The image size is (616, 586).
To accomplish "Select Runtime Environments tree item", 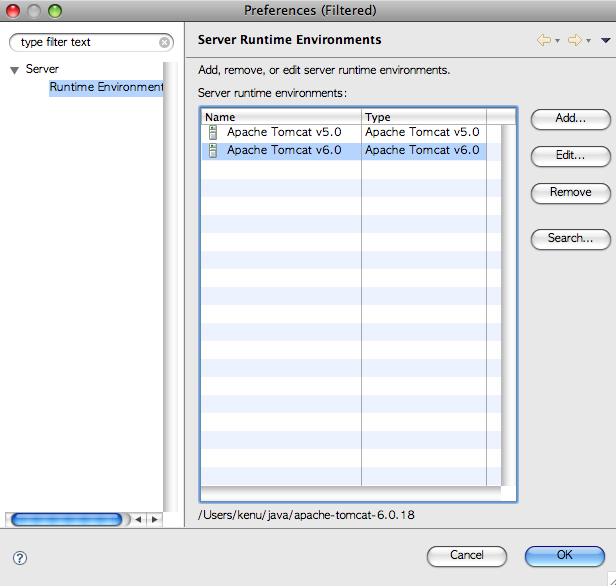I will 106,87.
